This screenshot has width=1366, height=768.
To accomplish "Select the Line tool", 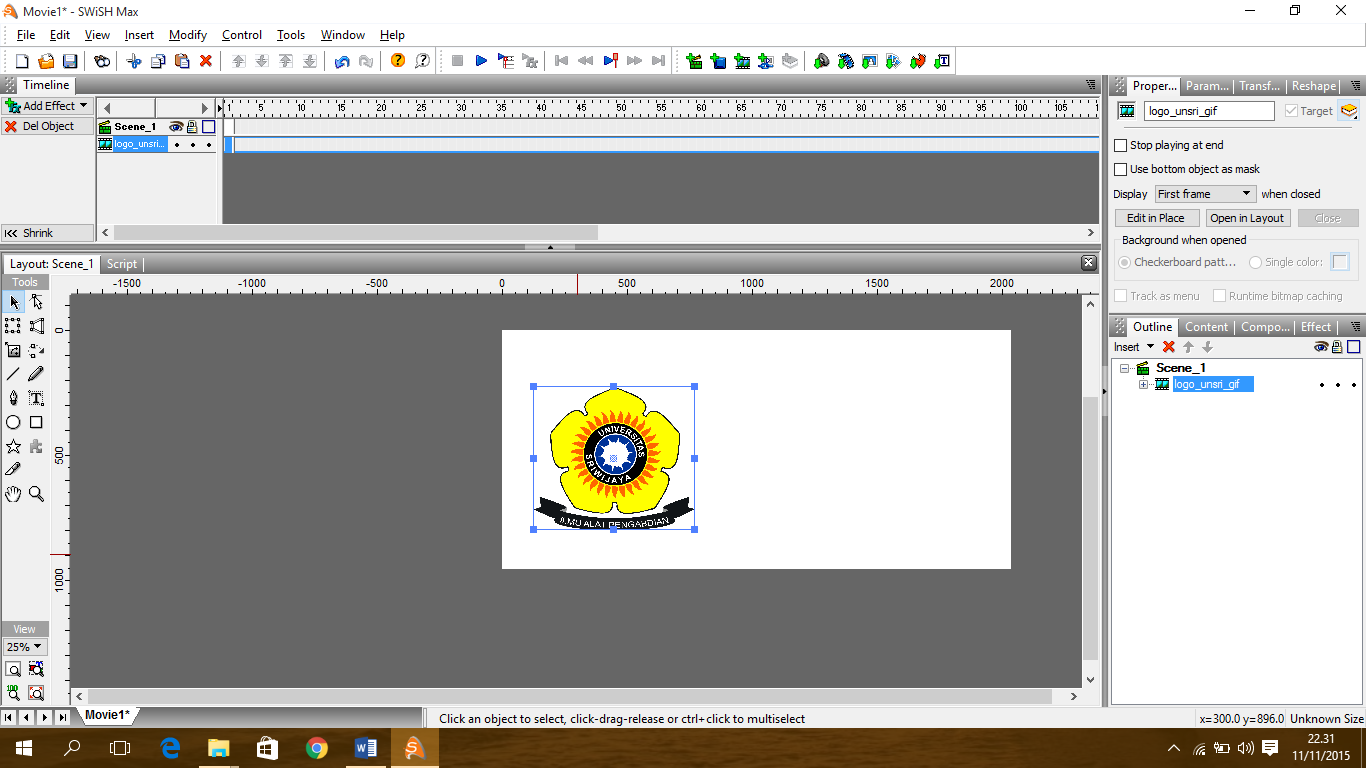I will (14, 374).
